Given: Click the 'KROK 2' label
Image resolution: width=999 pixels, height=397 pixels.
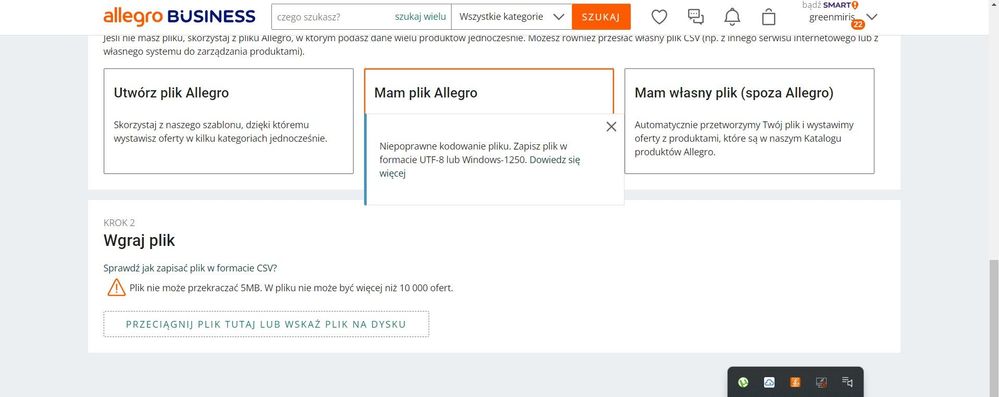Looking at the screenshot, I should point(119,222).
